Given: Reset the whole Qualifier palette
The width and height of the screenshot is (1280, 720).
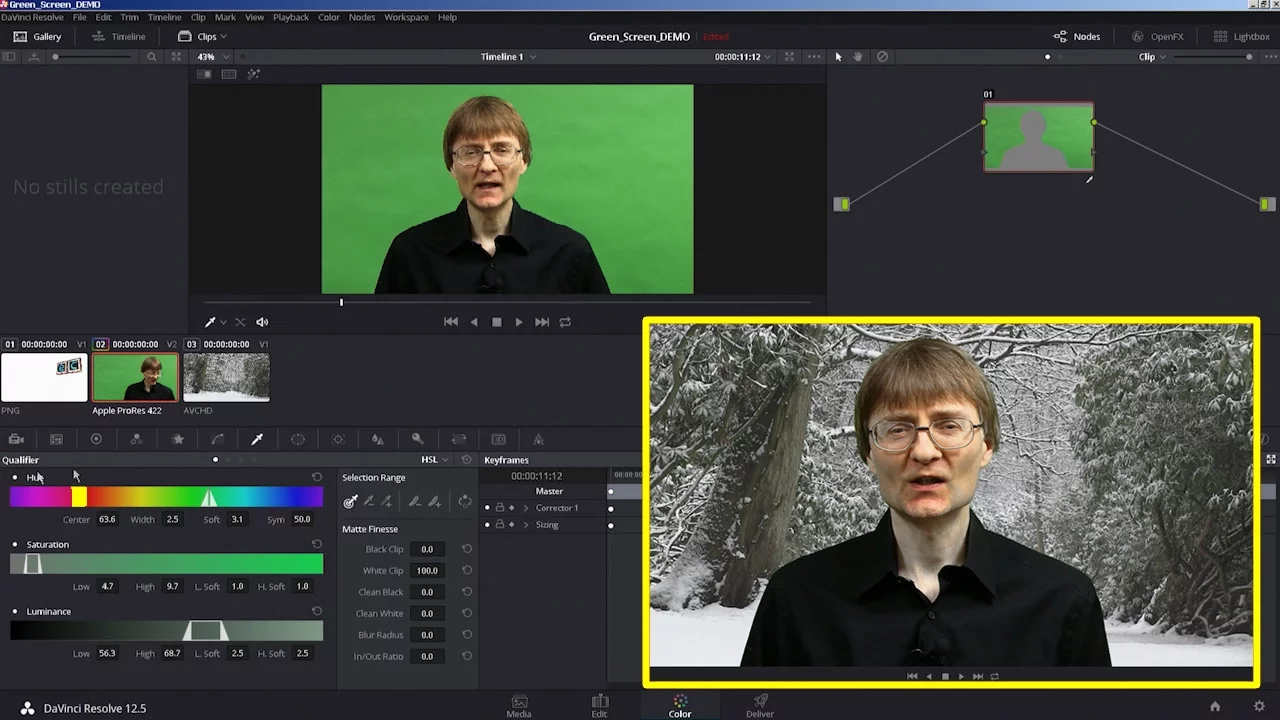Looking at the screenshot, I should tap(466, 460).
